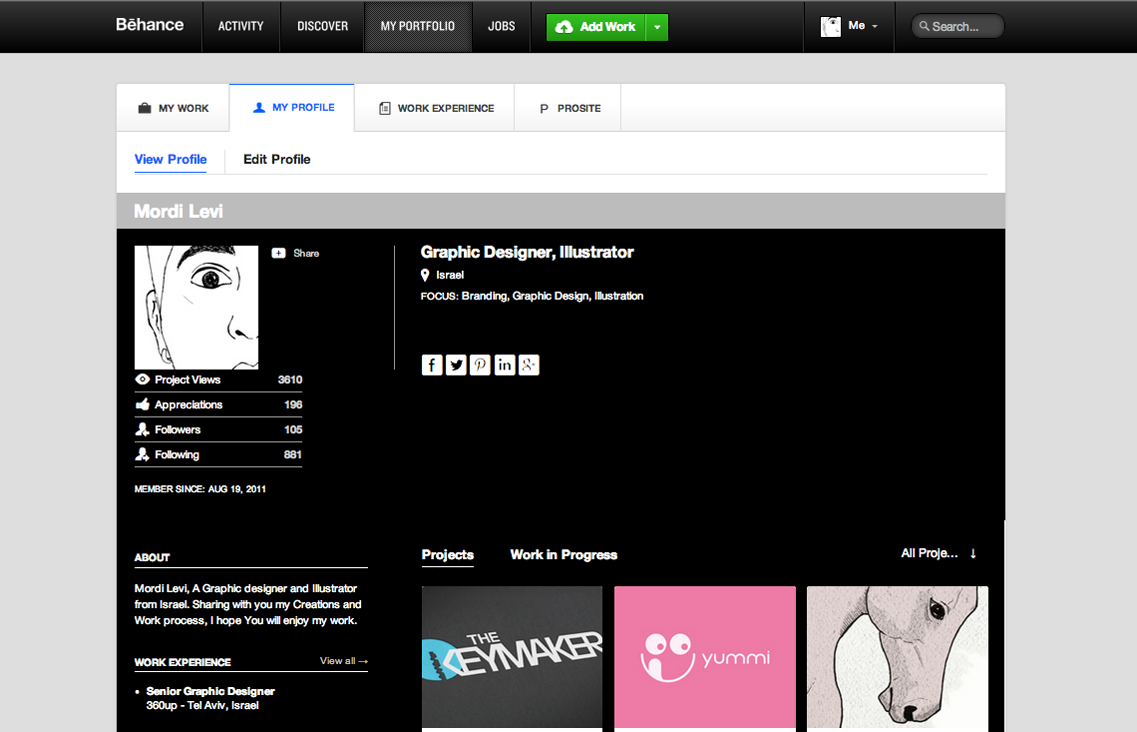Screen dimensions: 1137x732
Task: Click the thumbs-up icon beside Appreciations
Action: 142,404
